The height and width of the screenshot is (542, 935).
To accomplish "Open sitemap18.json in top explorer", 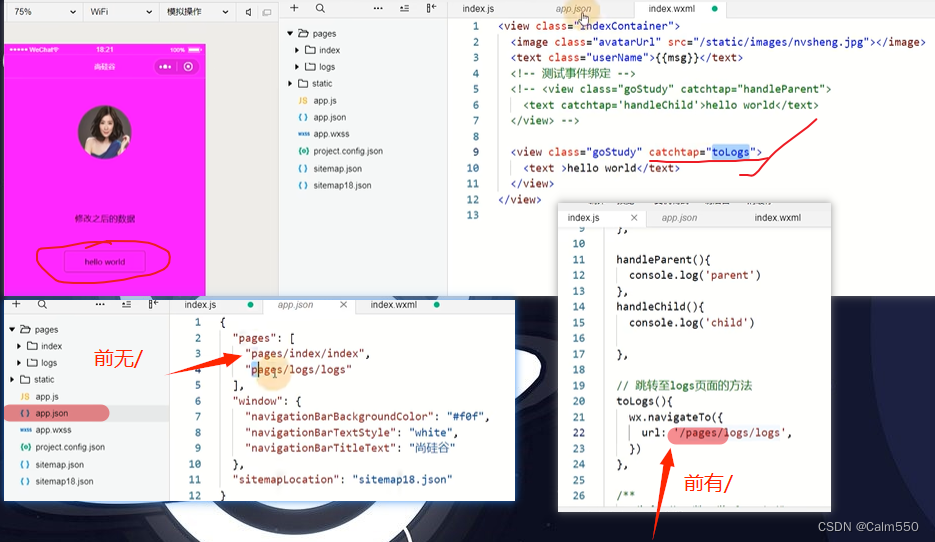I will click(x=342, y=185).
